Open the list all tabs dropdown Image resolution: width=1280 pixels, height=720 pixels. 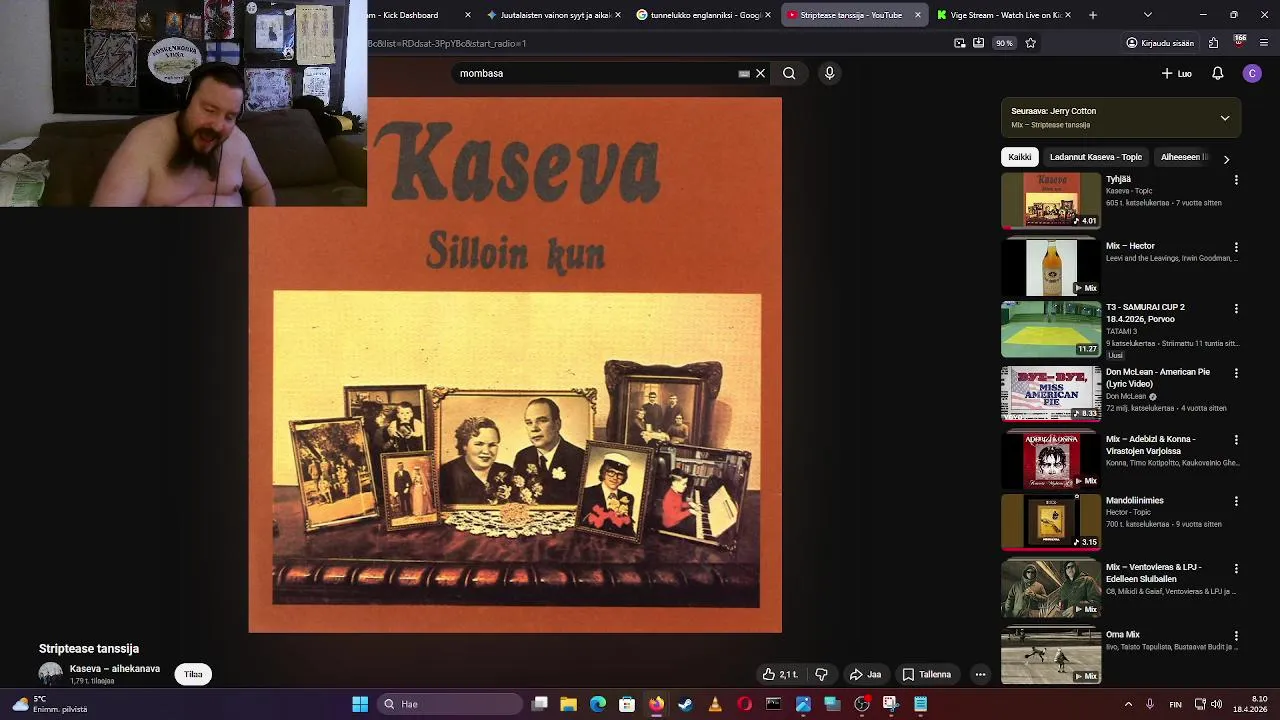click(1147, 15)
